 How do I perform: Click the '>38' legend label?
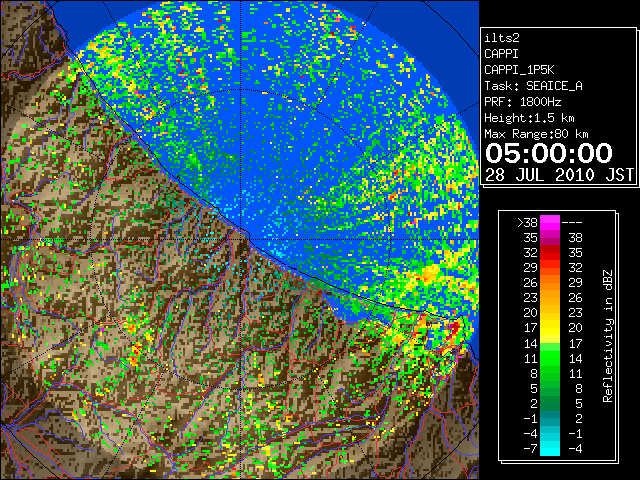[x=527, y=222]
